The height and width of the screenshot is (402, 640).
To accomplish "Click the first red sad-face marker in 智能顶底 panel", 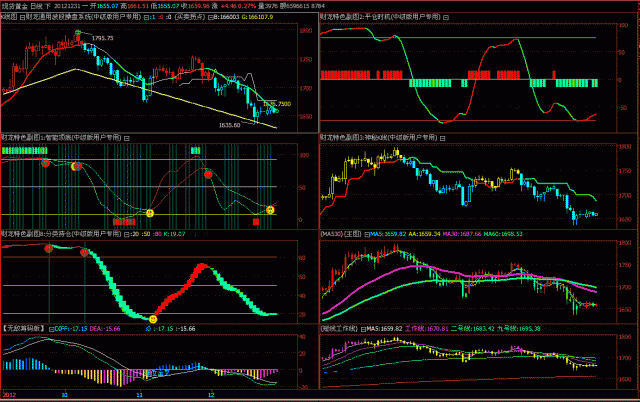I will pyautogui.click(x=45, y=162).
